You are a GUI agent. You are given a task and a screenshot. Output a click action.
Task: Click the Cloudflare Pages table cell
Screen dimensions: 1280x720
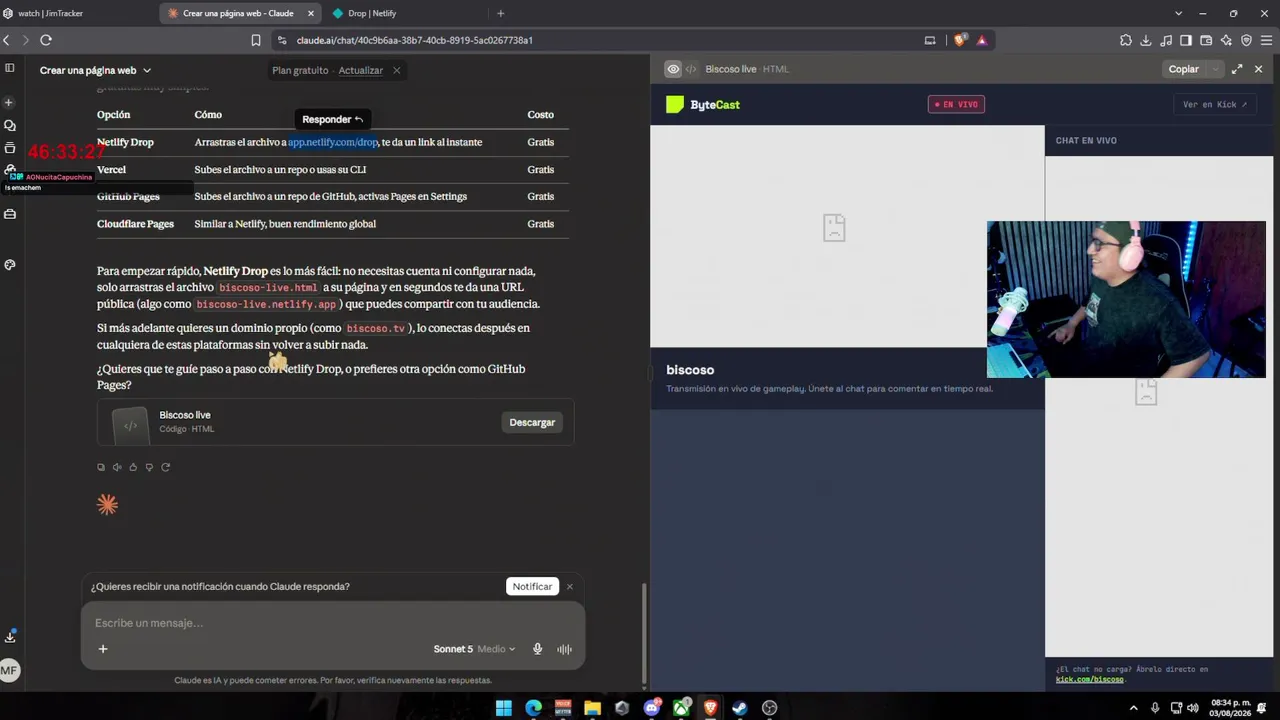pyautogui.click(x=135, y=224)
